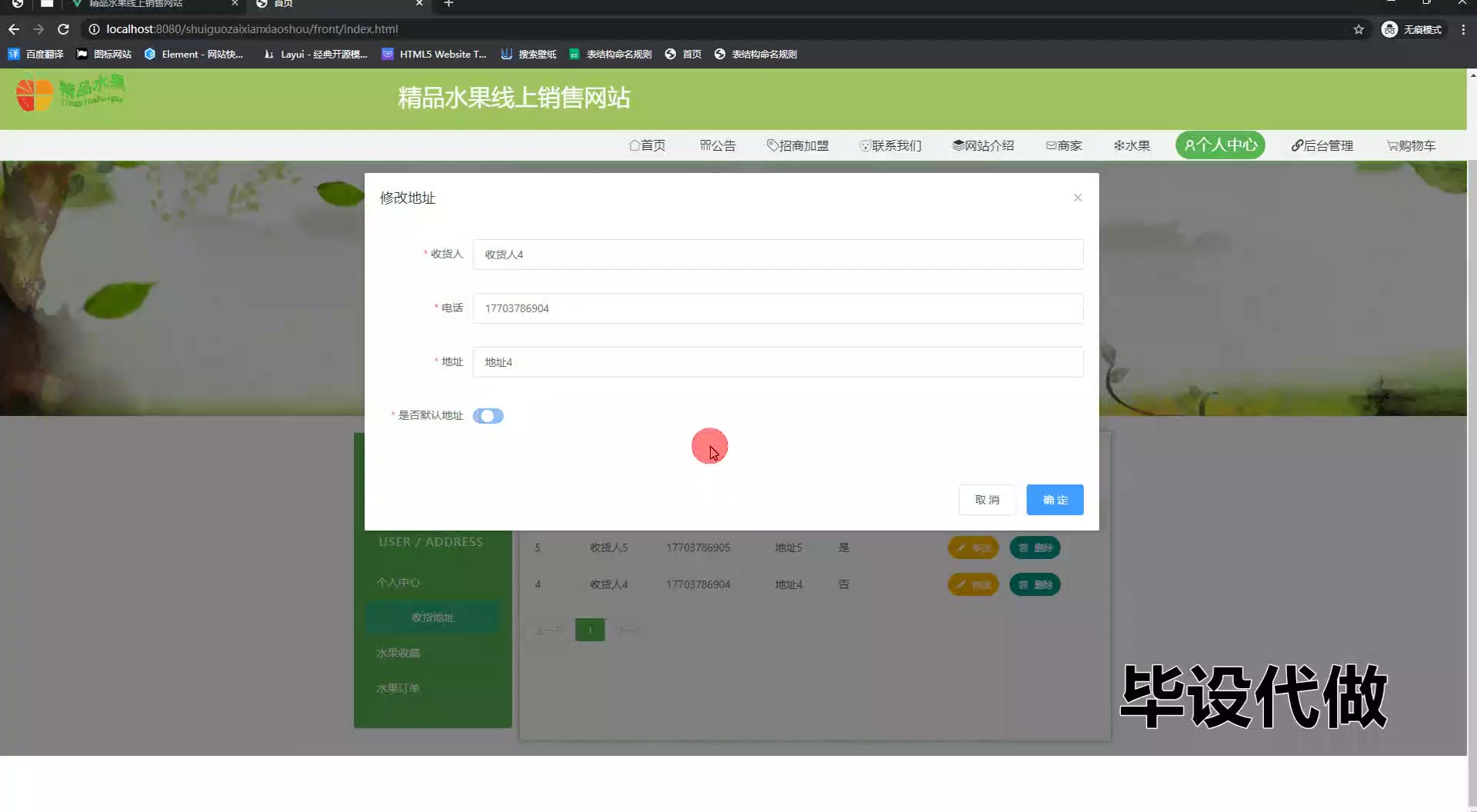This screenshot has height=812, width=1477.
Task: Open the 图标网站 bookmark
Action: tap(104, 54)
